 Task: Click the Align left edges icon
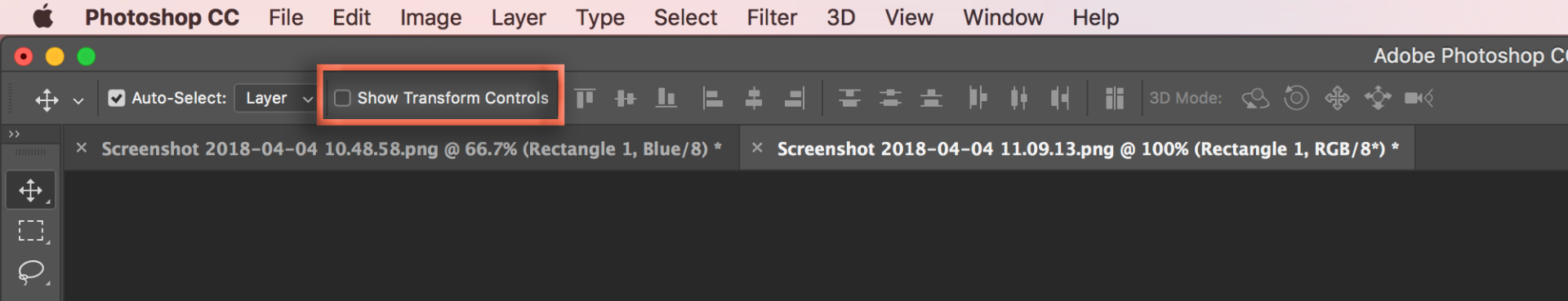click(x=712, y=99)
